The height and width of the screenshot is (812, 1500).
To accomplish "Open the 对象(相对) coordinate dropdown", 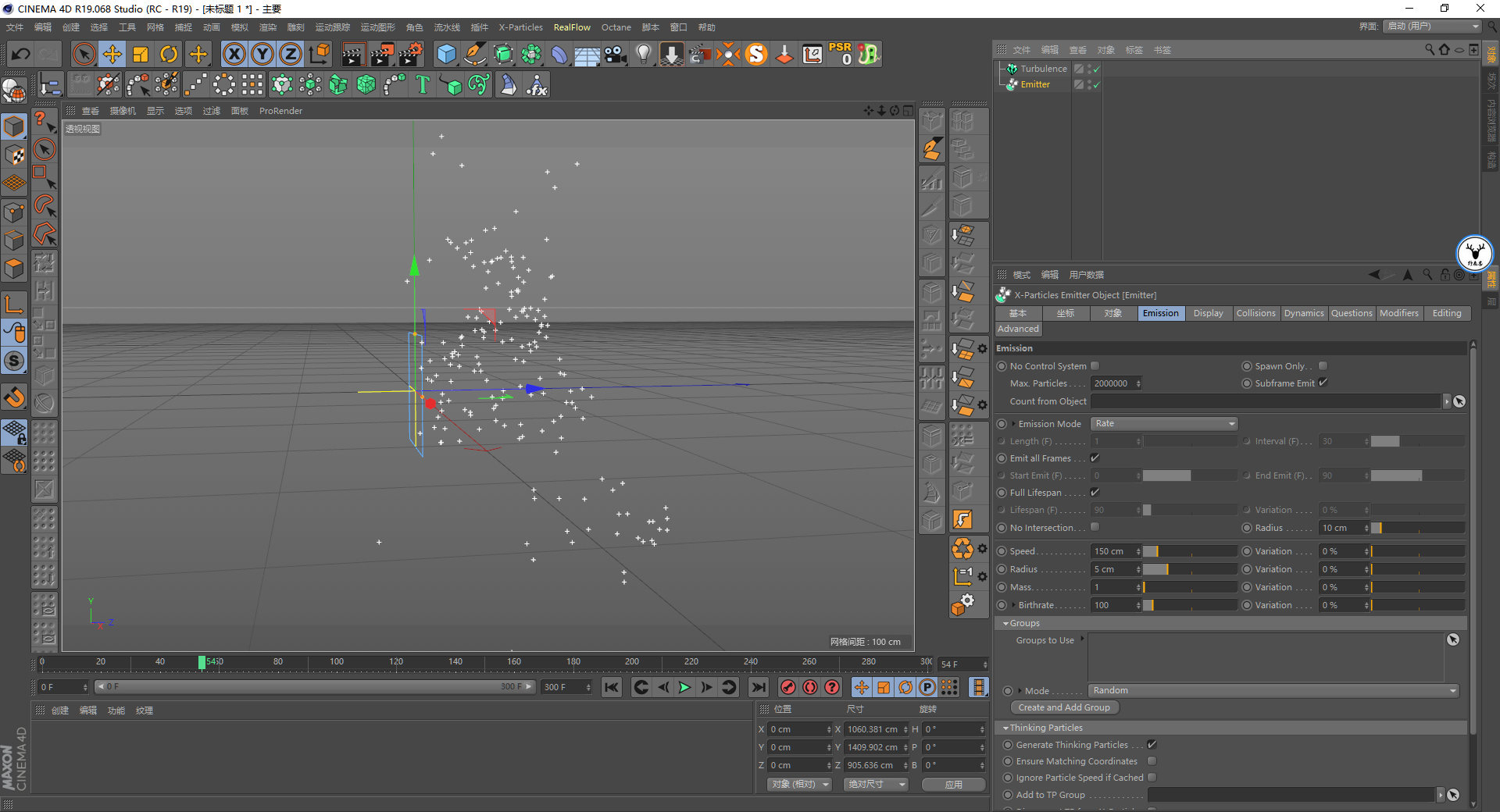I will 799,784.
